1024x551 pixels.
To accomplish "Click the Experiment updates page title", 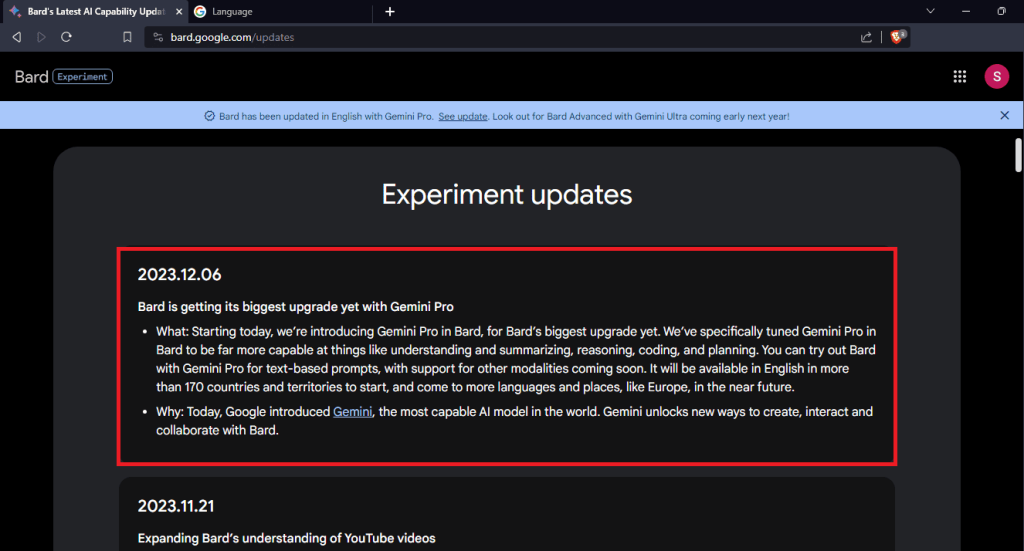I will [x=507, y=195].
